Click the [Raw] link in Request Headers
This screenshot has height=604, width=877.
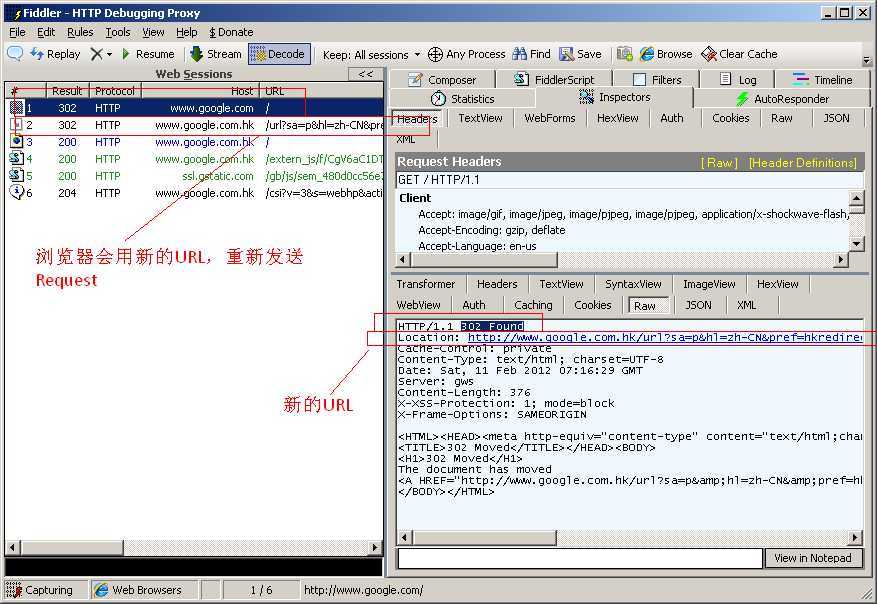coord(719,163)
